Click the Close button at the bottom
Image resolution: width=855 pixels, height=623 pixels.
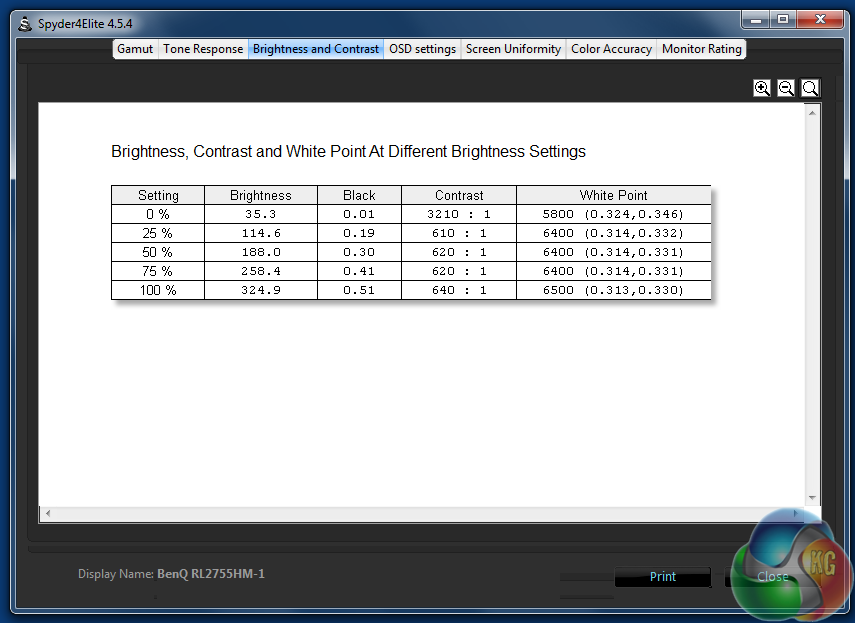(x=773, y=577)
